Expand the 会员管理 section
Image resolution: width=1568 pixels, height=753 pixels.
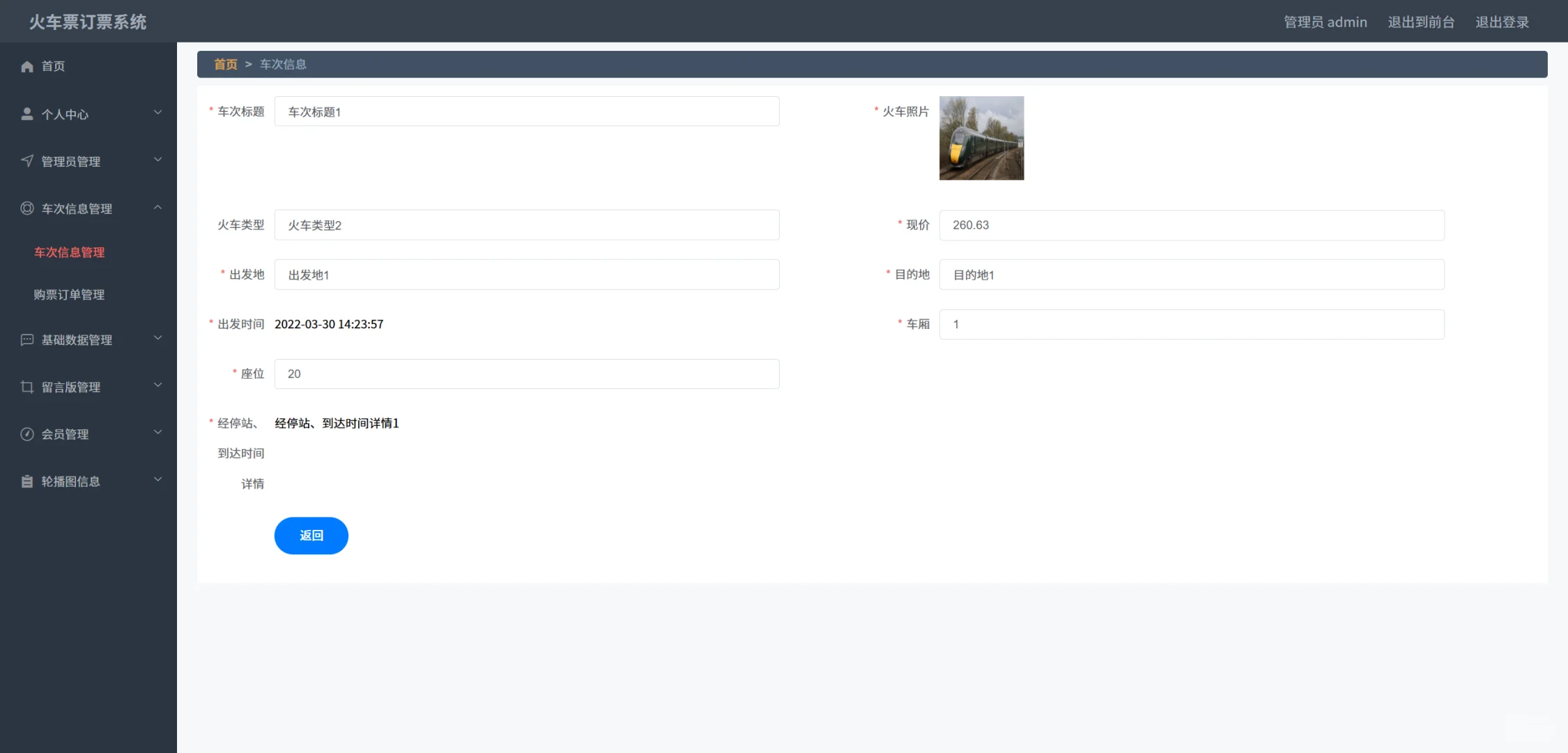point(157,433)
